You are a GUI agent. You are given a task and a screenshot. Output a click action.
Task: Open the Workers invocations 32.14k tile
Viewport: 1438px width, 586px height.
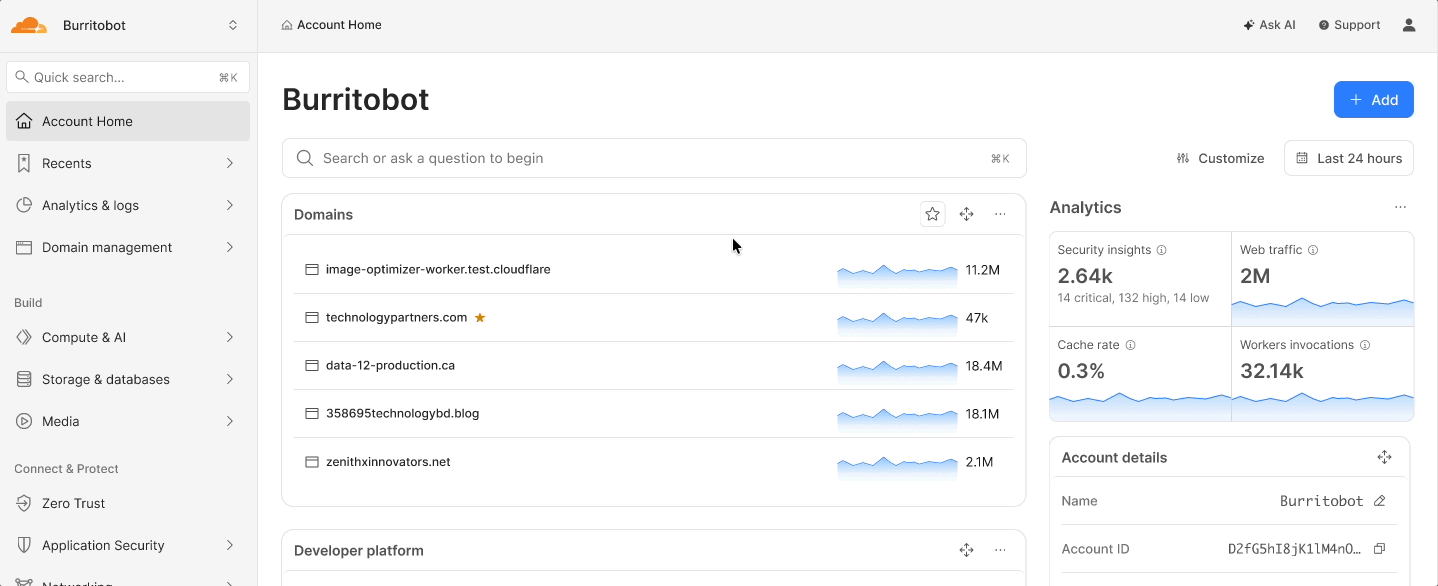click(1323, 374)
